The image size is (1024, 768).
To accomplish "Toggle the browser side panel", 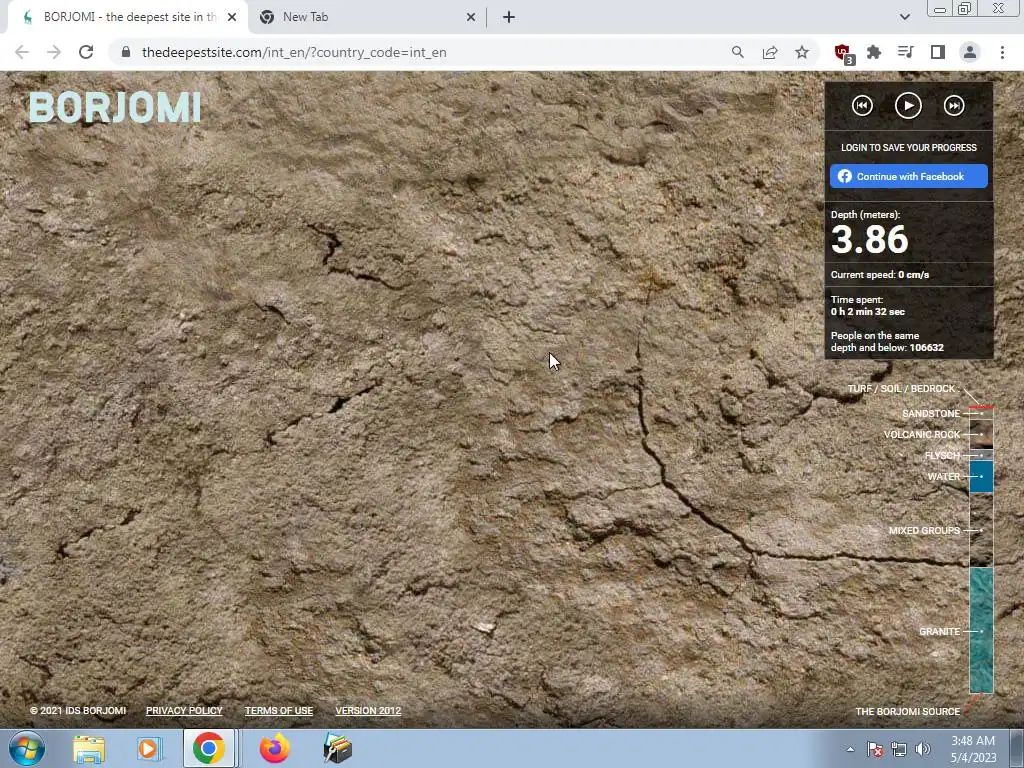I will coord(938,52).
